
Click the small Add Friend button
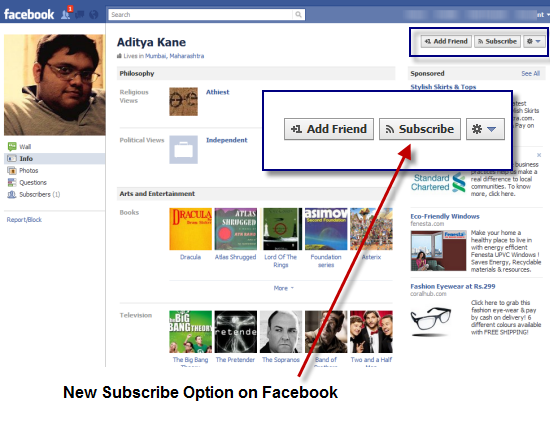tap(446, 41)
